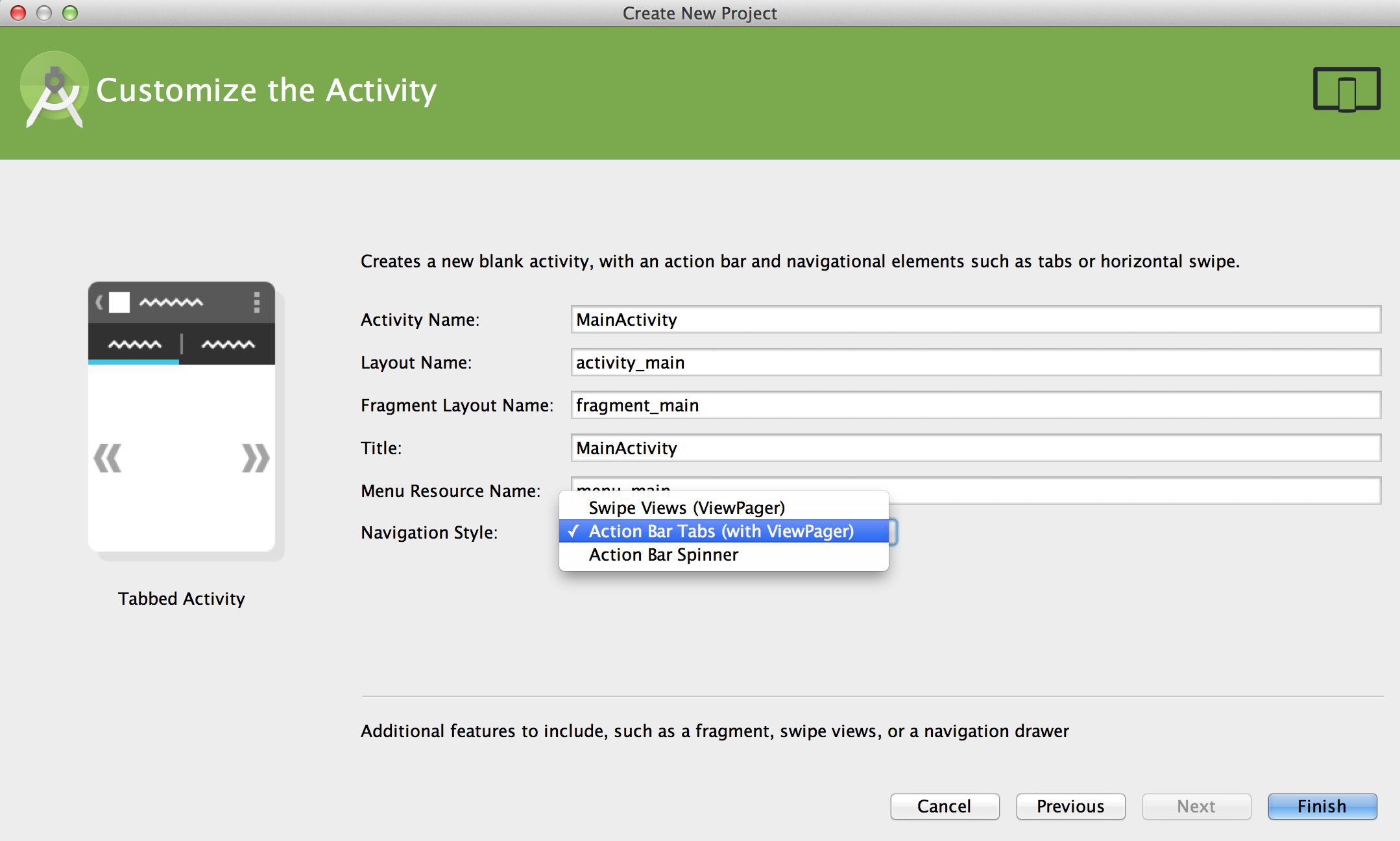Select the Action Bar Spinner option
This screenshot has width=1400, height=841.
click(663, 555)
